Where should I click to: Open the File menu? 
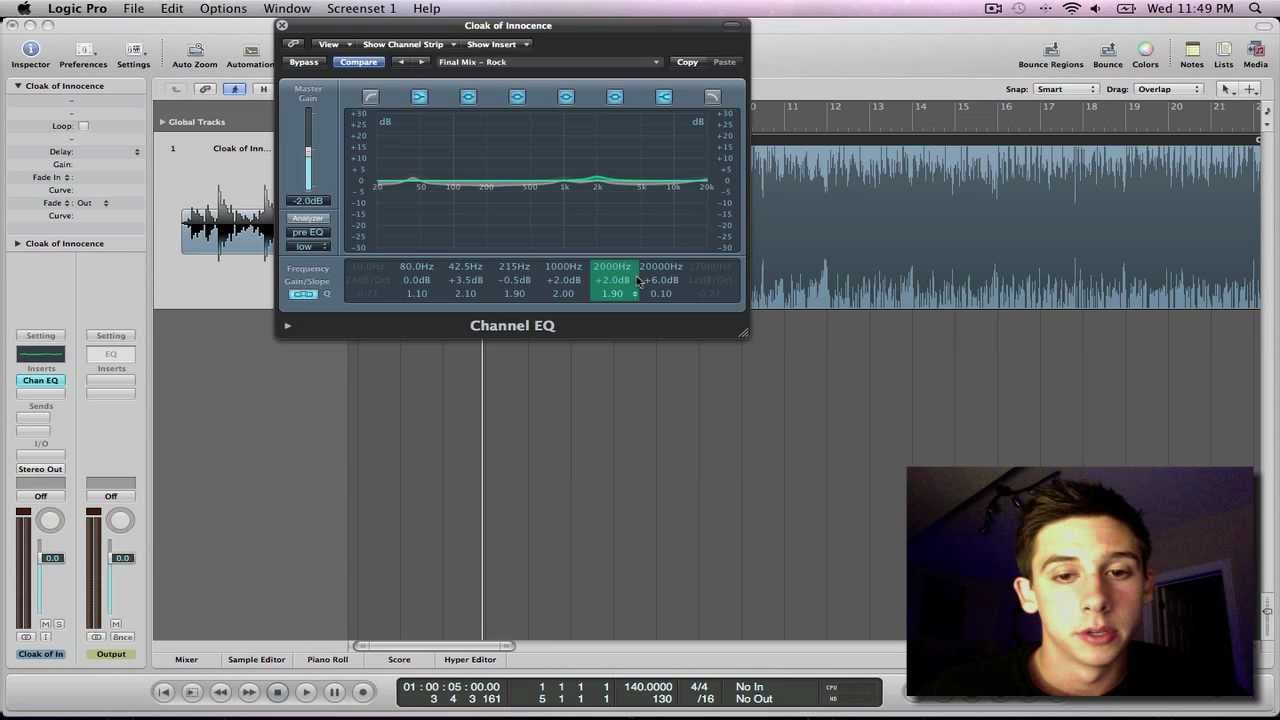coord(133,9)
